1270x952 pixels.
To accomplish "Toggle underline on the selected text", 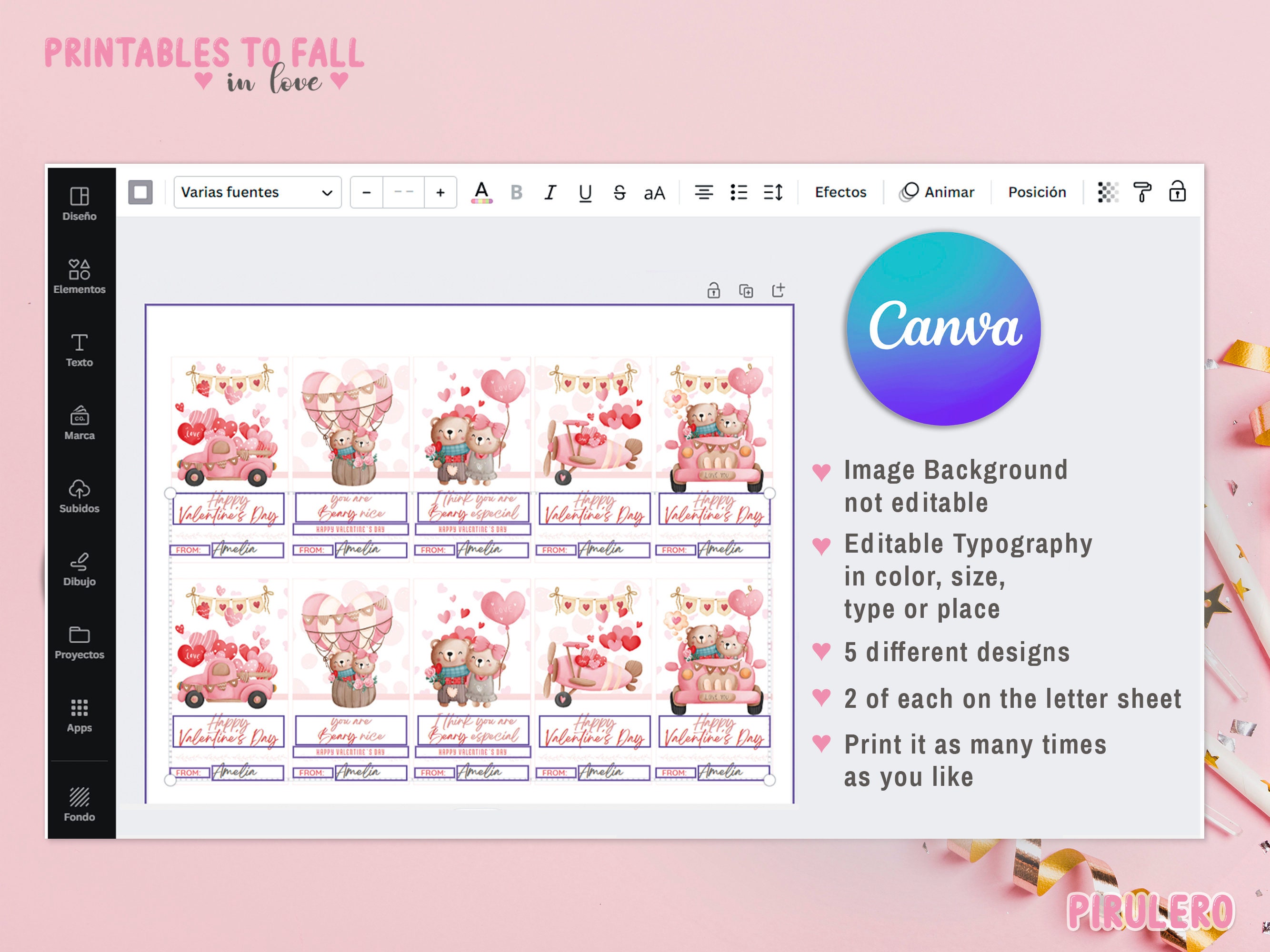I will pyautogui.click(x=585, y=193).
